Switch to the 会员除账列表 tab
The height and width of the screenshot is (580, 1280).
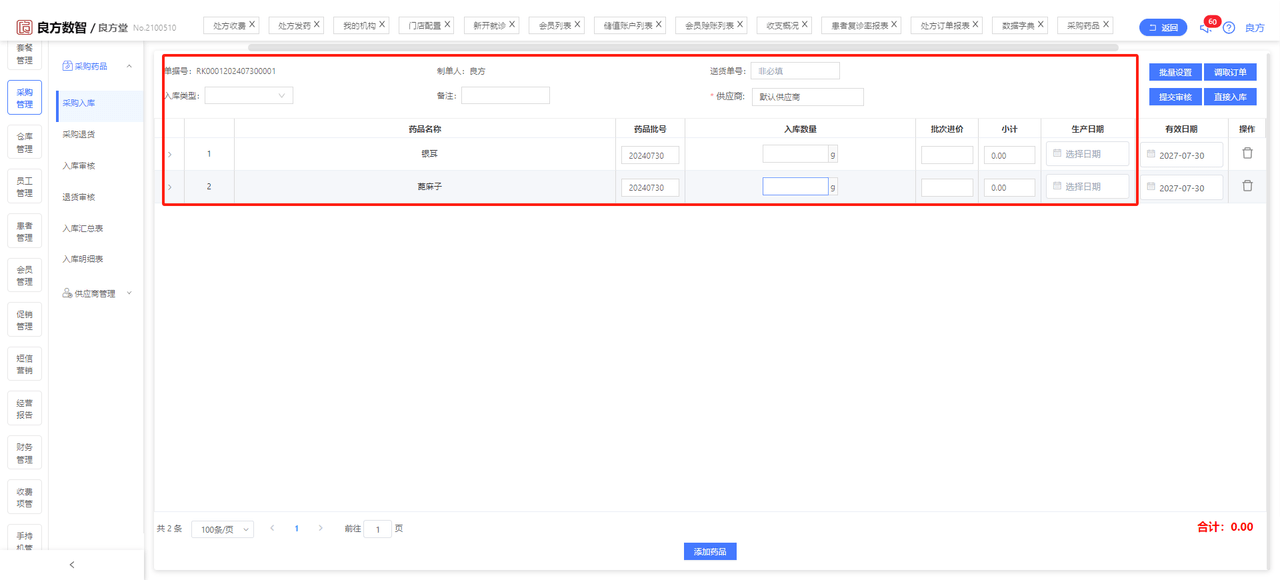(x=709, y=25)
